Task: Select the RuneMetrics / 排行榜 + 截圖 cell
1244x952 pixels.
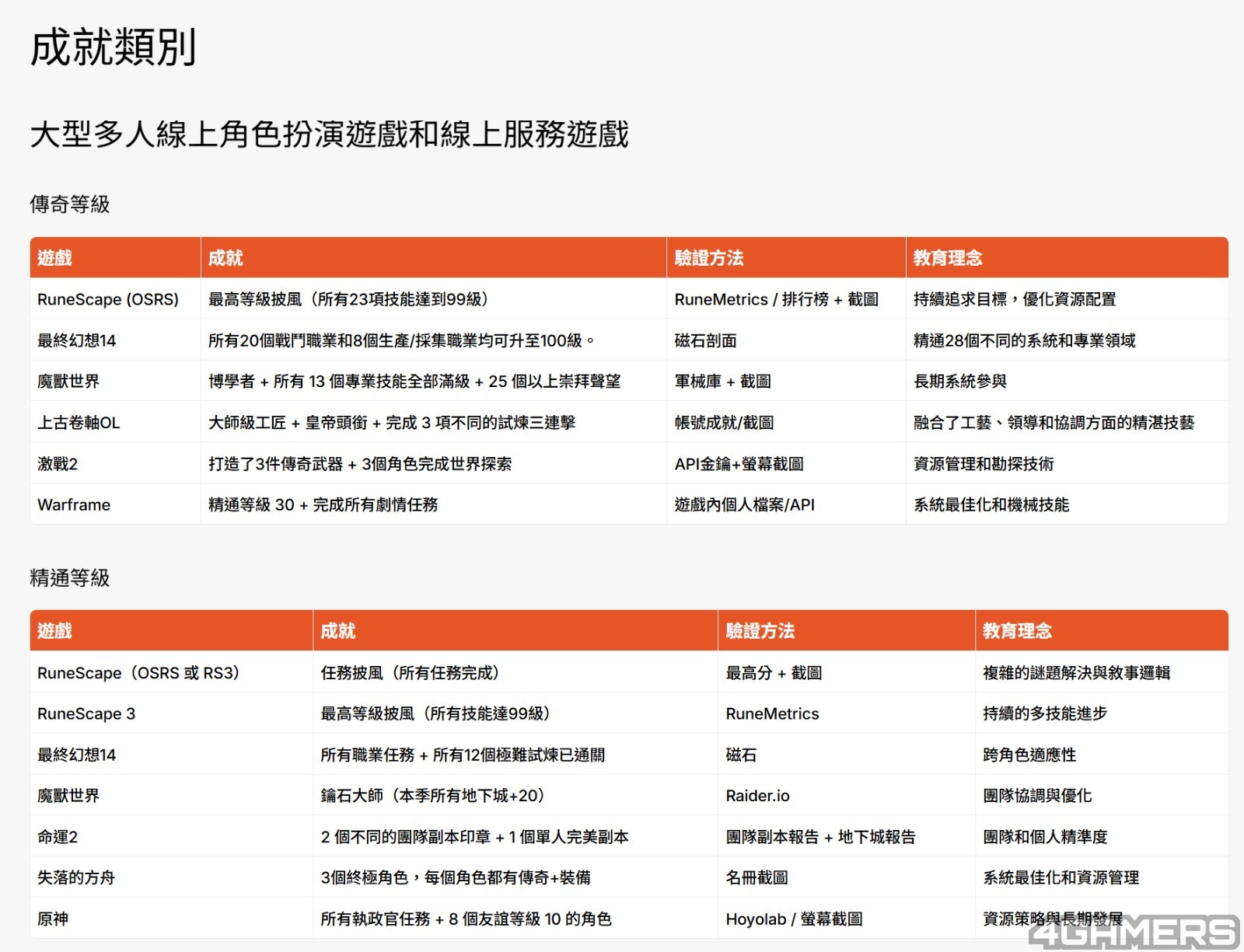Action: 777,299
